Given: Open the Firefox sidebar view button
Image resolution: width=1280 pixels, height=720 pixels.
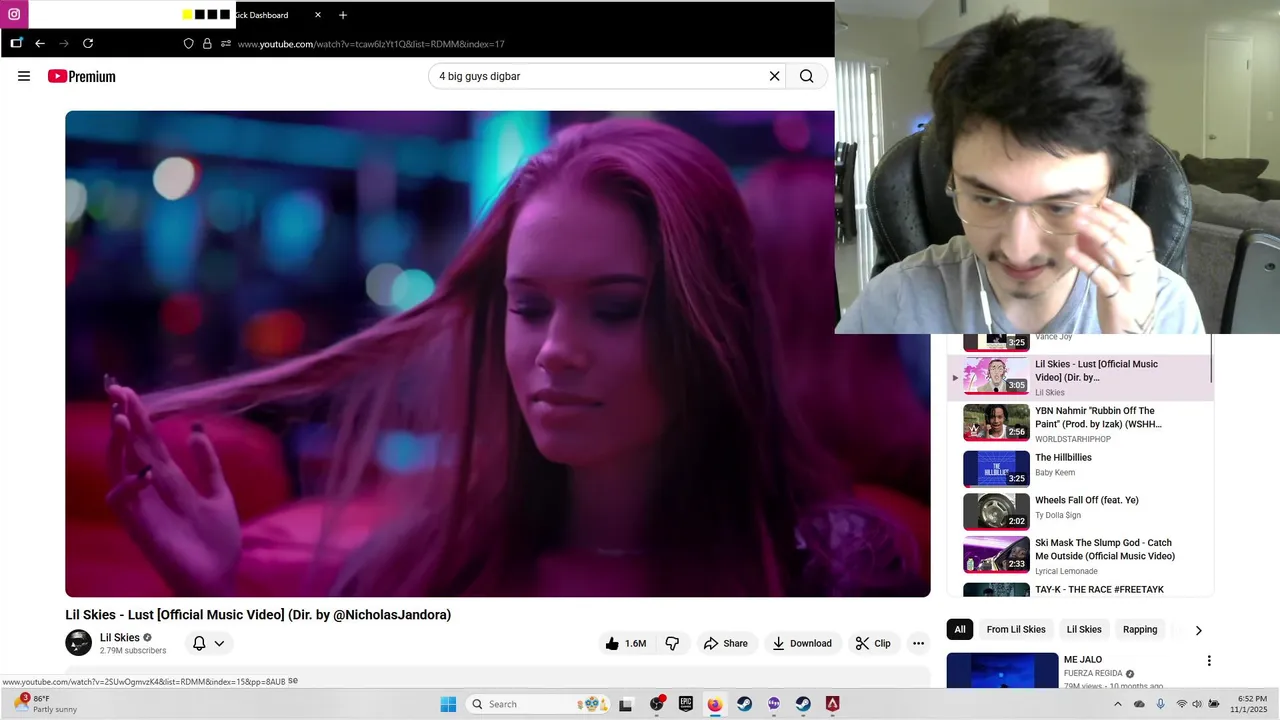Looking at the screenshot, I should pyautogui.click(x=16, y=43).
